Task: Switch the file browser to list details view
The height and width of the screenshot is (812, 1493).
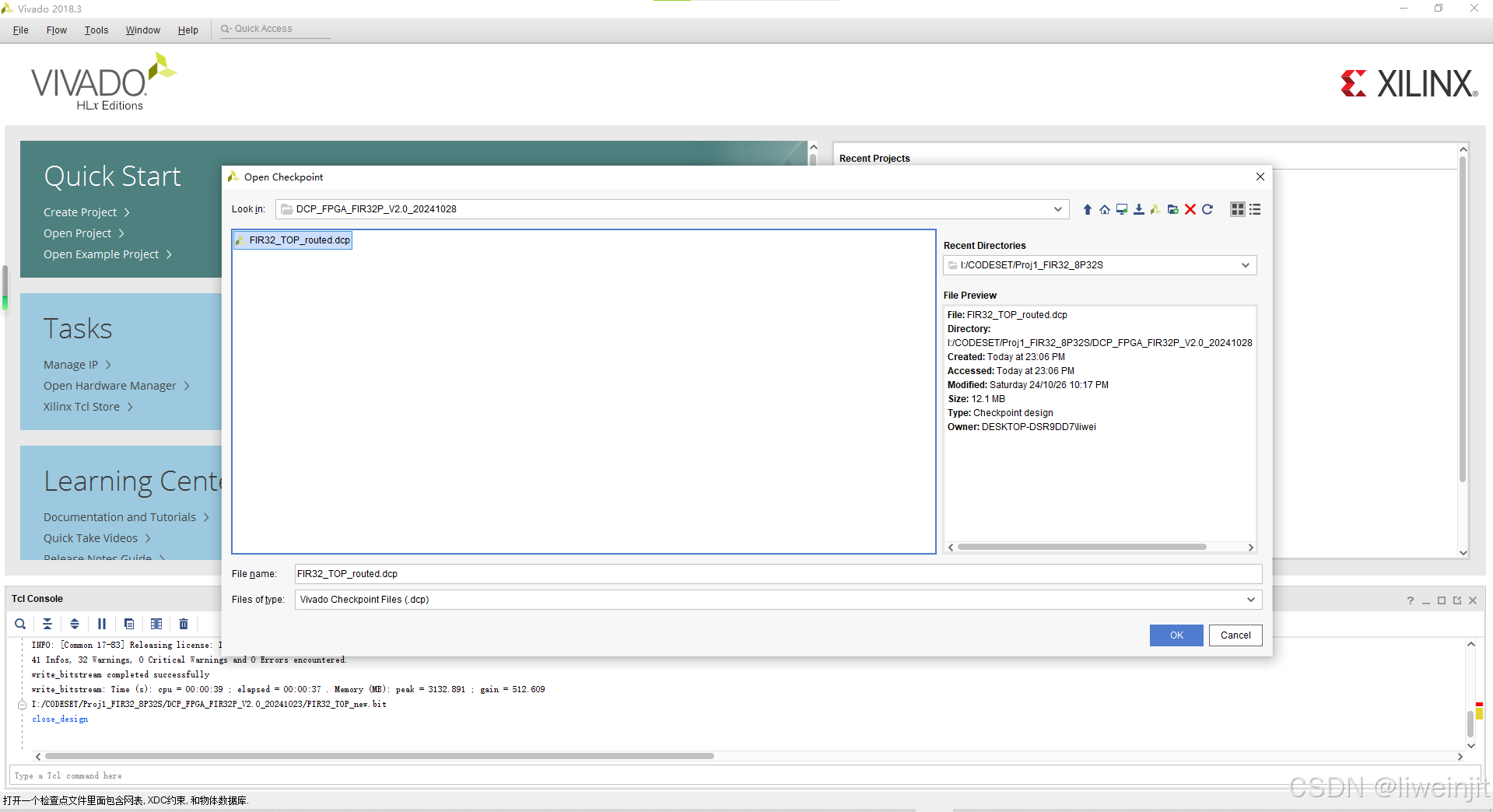Action: (x=1255, y=209)
